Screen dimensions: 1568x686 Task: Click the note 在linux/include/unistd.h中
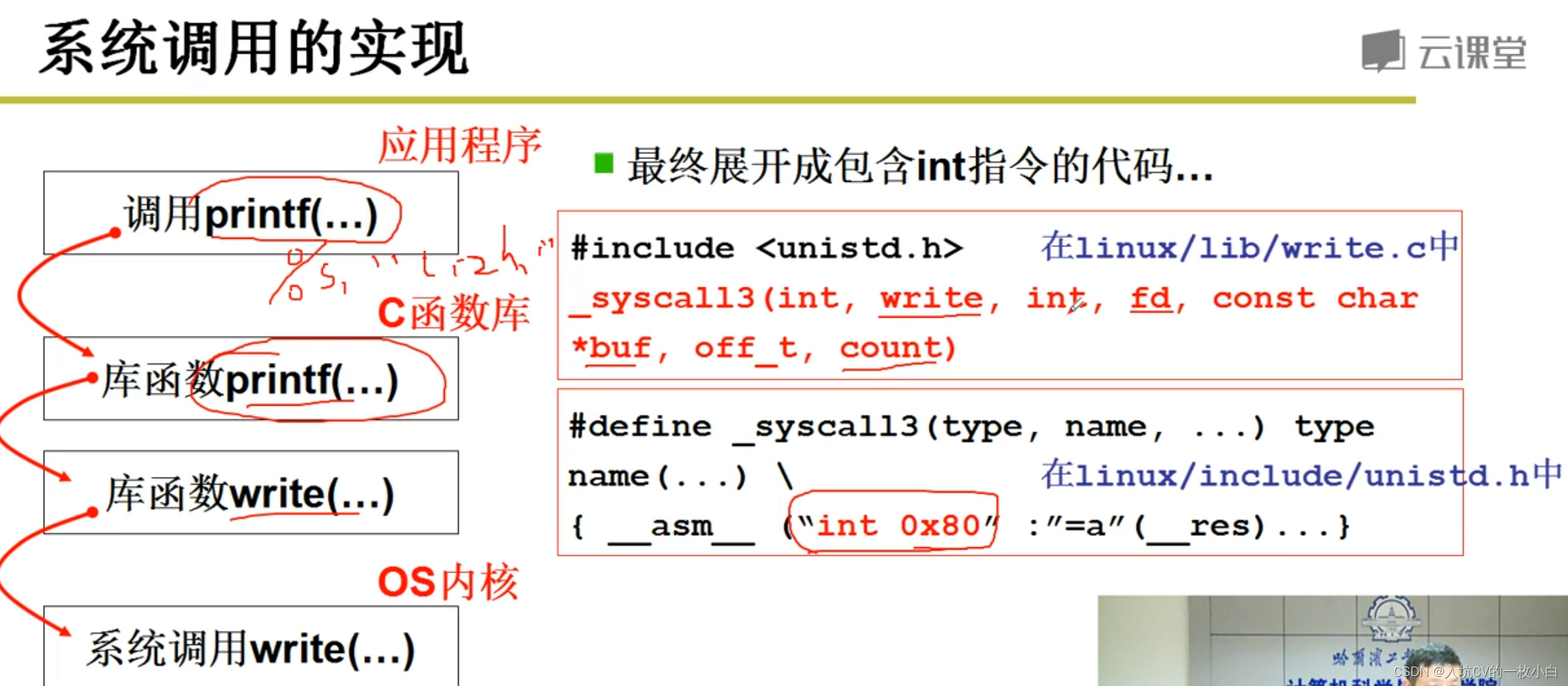coord(1301,475)
